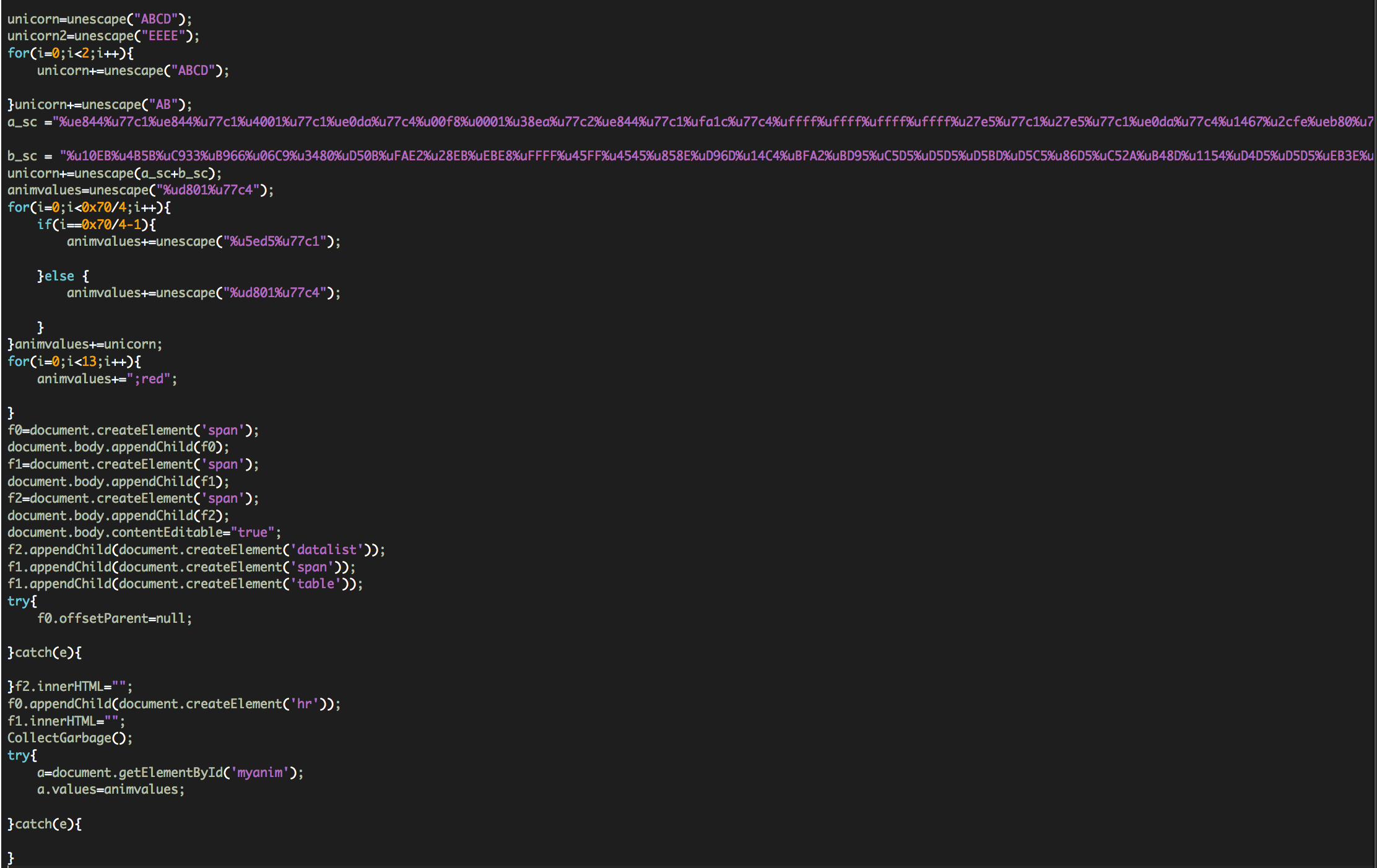Click the line creating the 'datalist' element
The width and height of the screenshot is (1377, 868).
196,550
